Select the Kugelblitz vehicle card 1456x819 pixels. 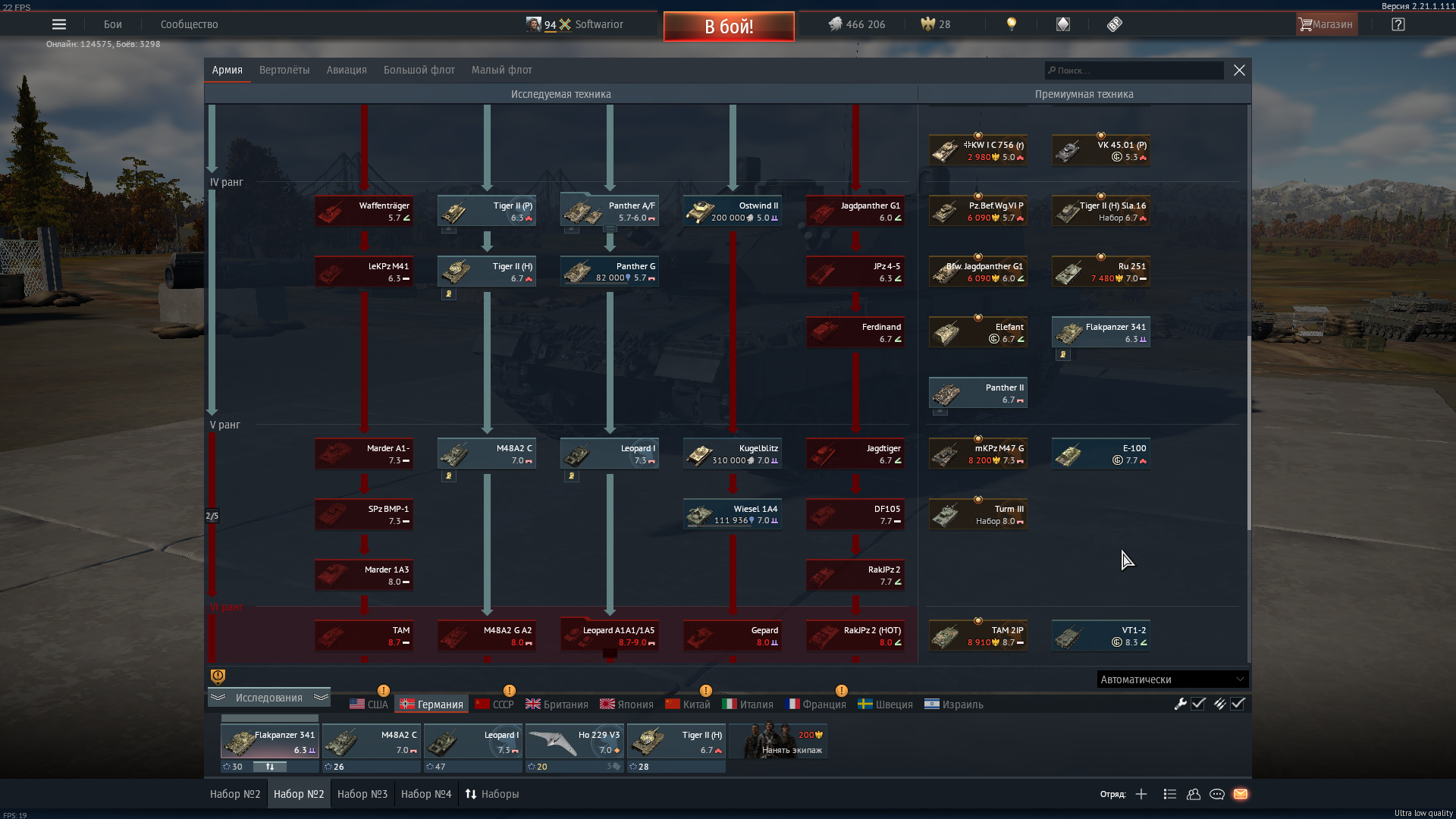733,453
